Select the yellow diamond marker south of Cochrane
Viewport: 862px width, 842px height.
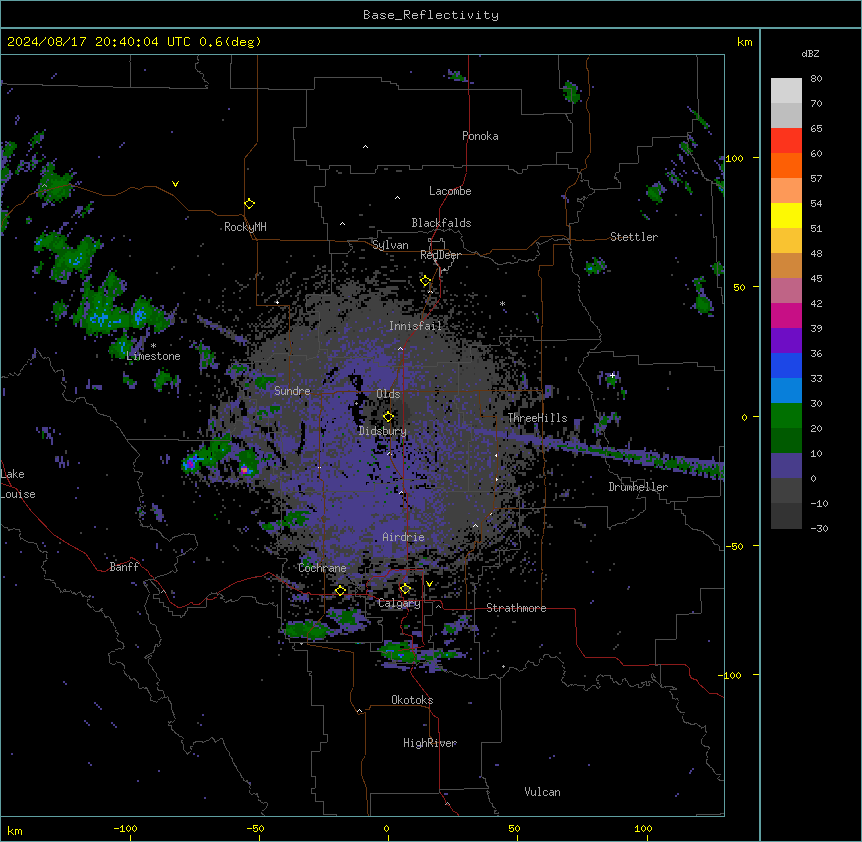340,591
